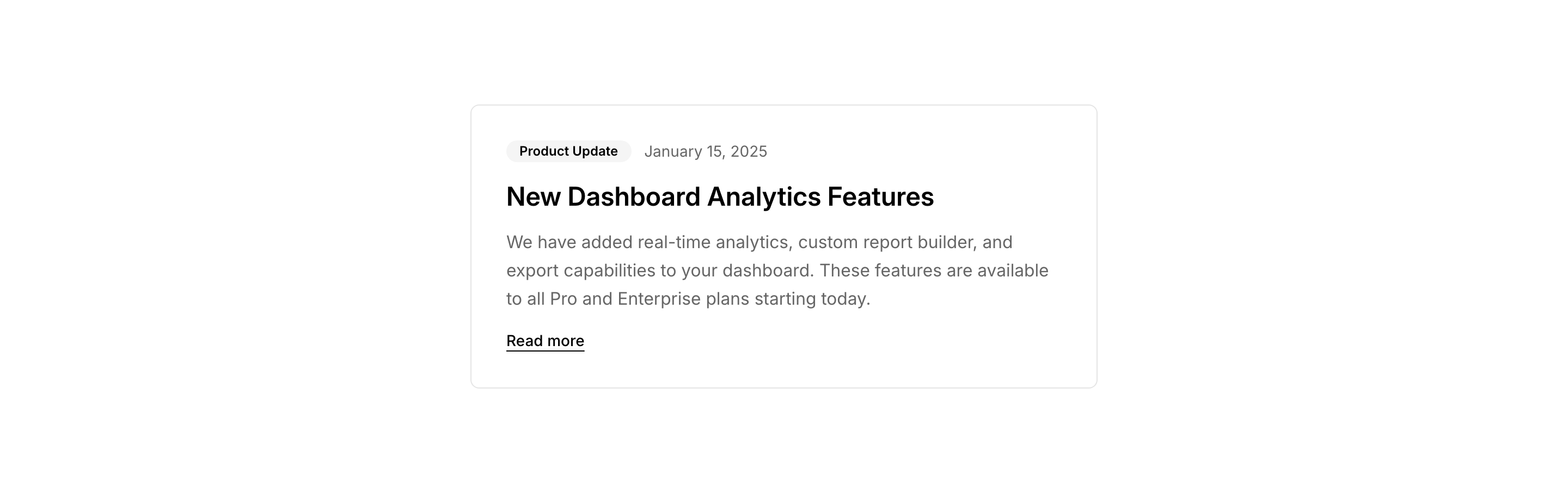Click the January 15, 2025 date
1568x493 pixels.
(x=706, y=152)
